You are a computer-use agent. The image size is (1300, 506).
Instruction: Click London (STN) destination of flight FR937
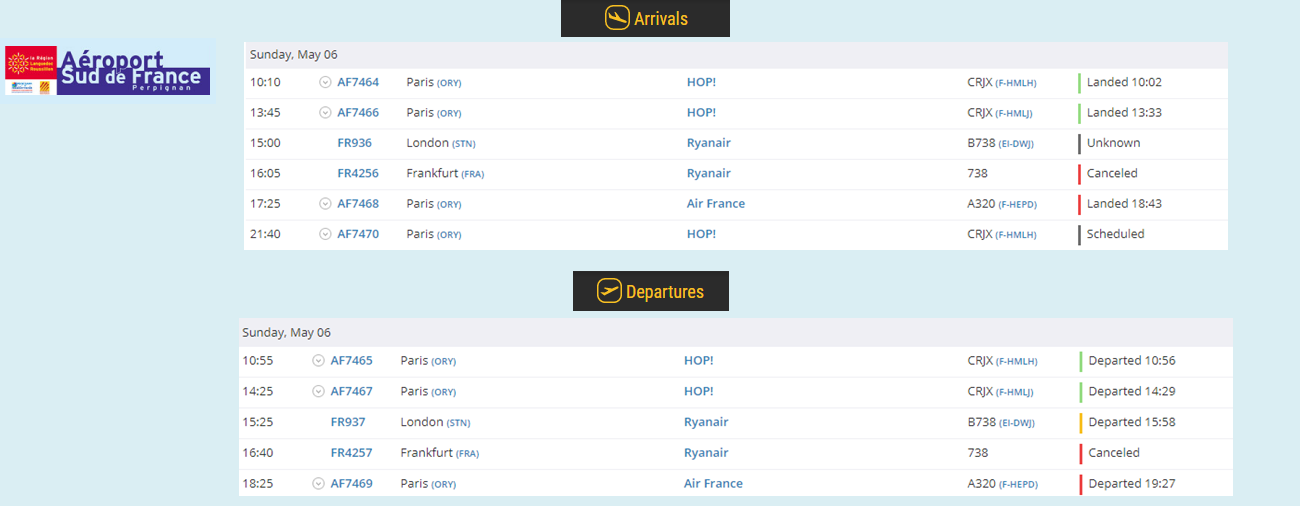point(434,422)
